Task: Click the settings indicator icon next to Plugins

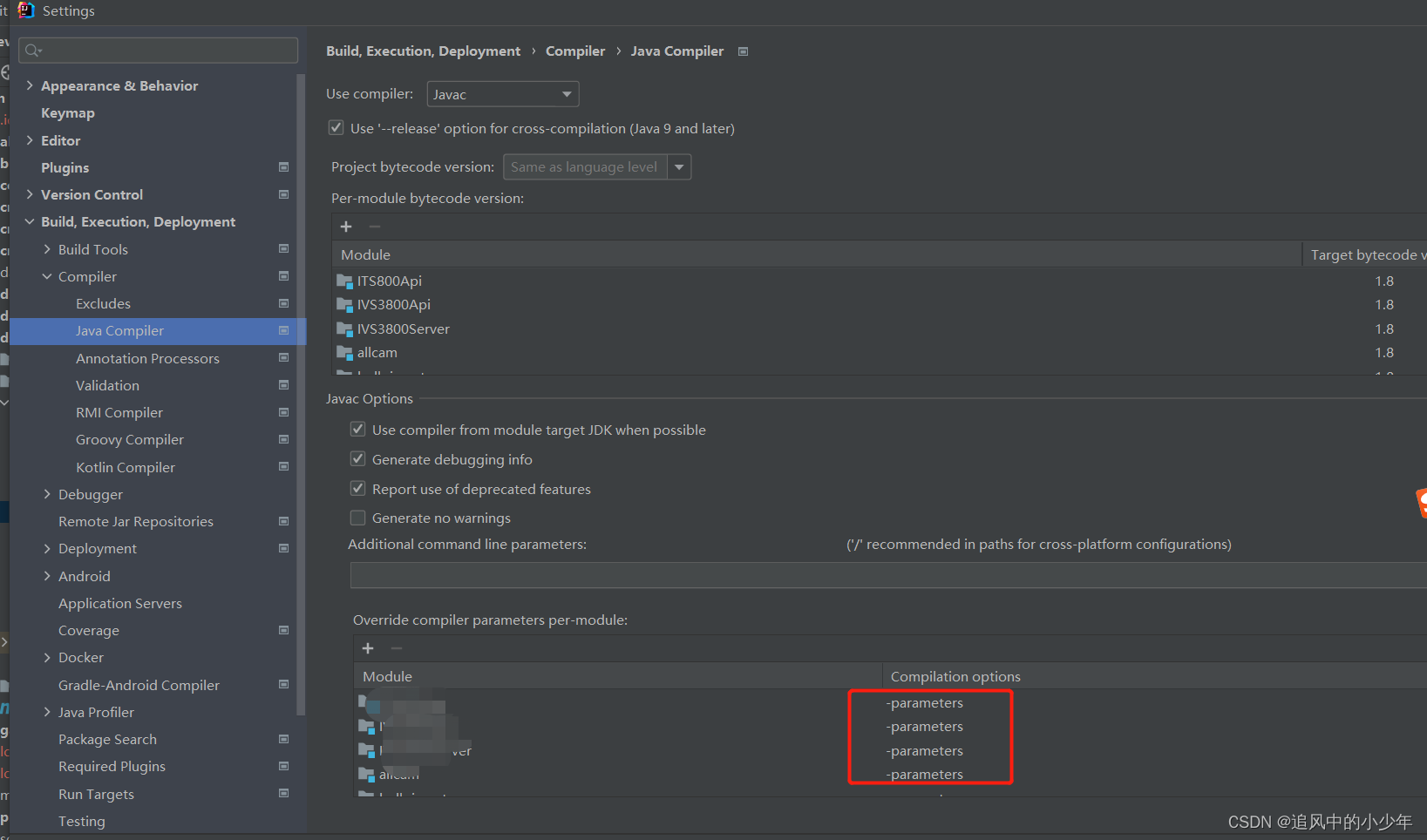Action: pos(283,166)
